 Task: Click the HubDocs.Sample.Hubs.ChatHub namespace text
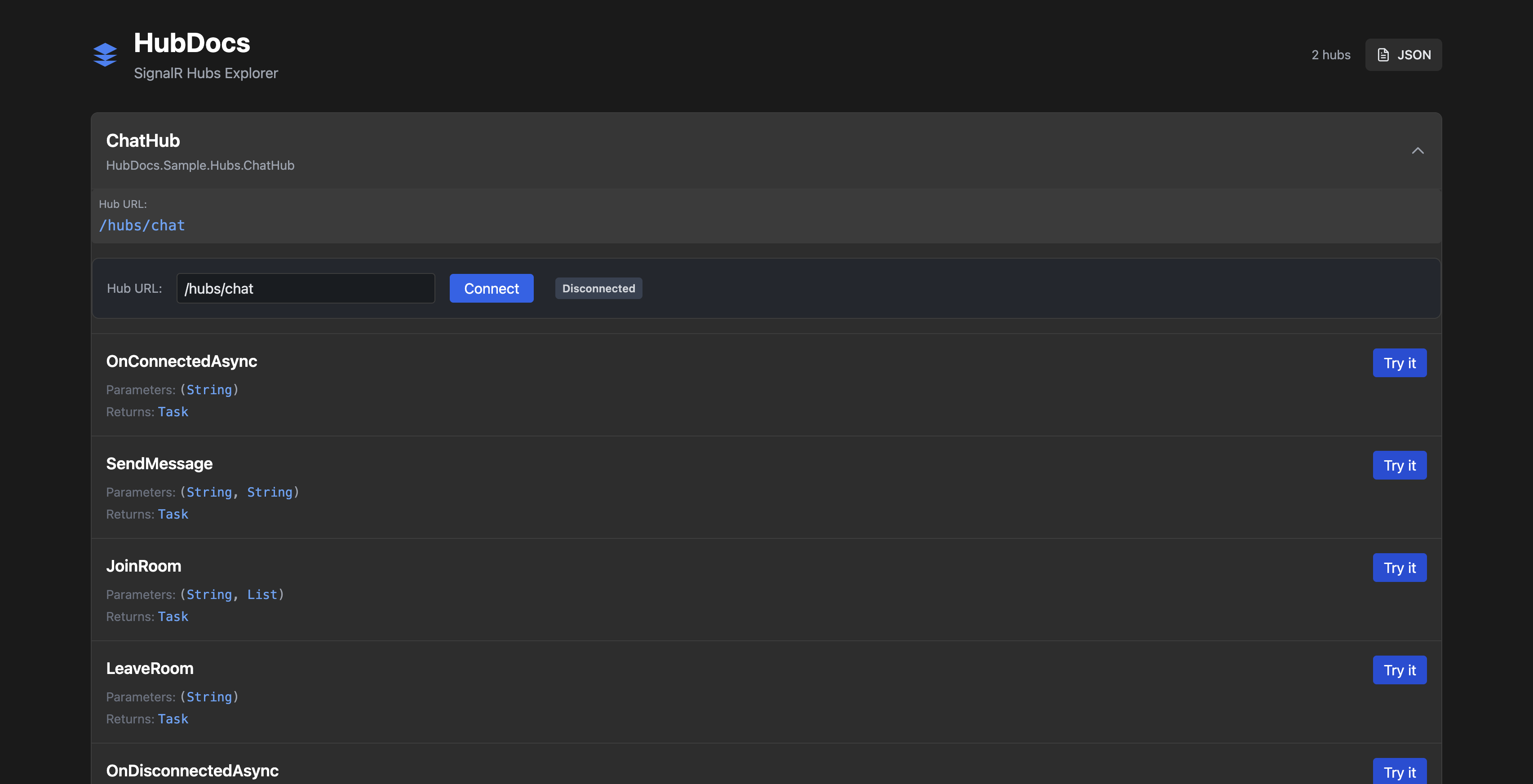coord(200,165)
